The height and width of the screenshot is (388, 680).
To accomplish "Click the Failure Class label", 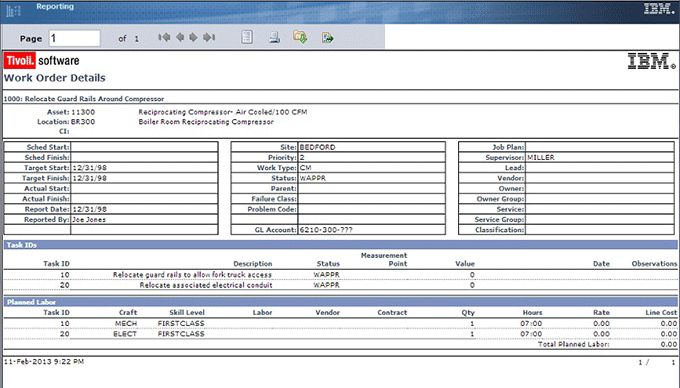I will (x=274, y=199).
